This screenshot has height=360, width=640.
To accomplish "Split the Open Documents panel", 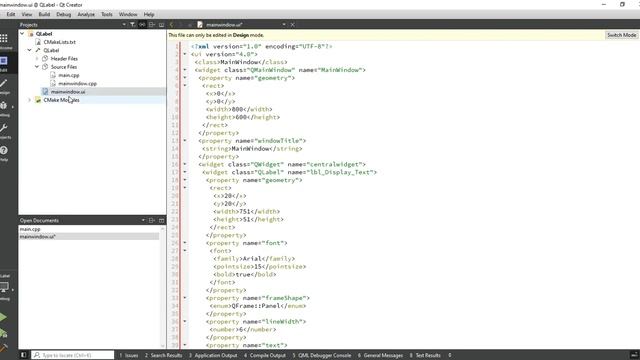I will point(152,220).
